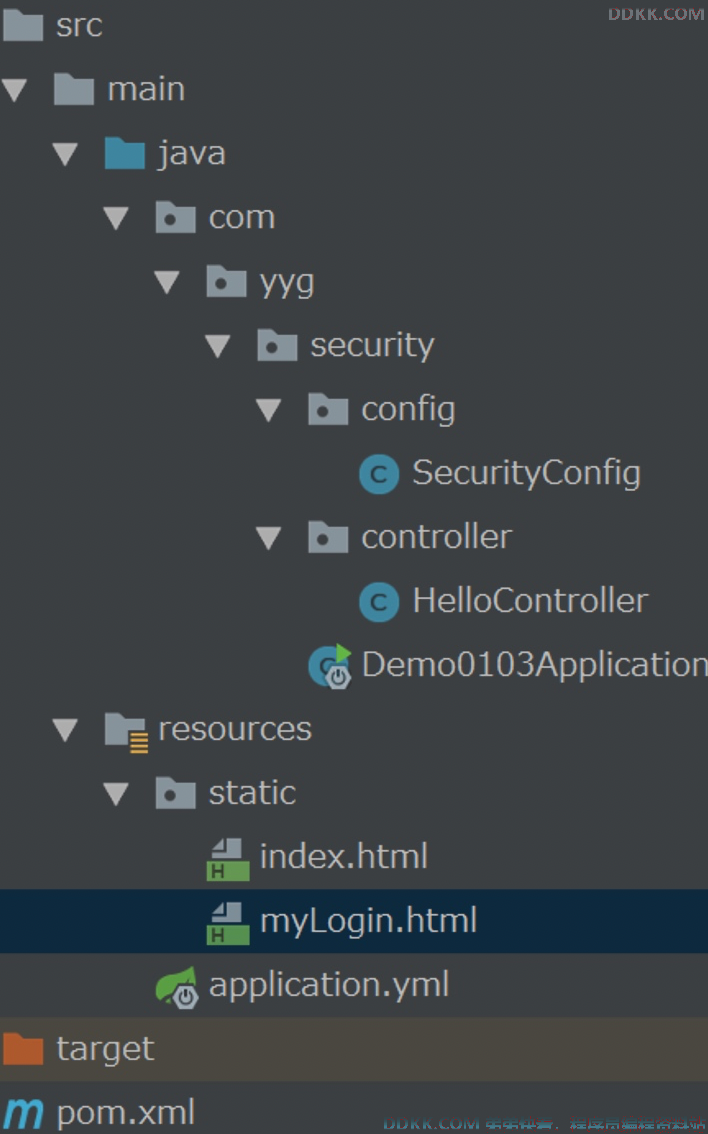Click the application.yml Spring leaf icon

pos(177,987)
